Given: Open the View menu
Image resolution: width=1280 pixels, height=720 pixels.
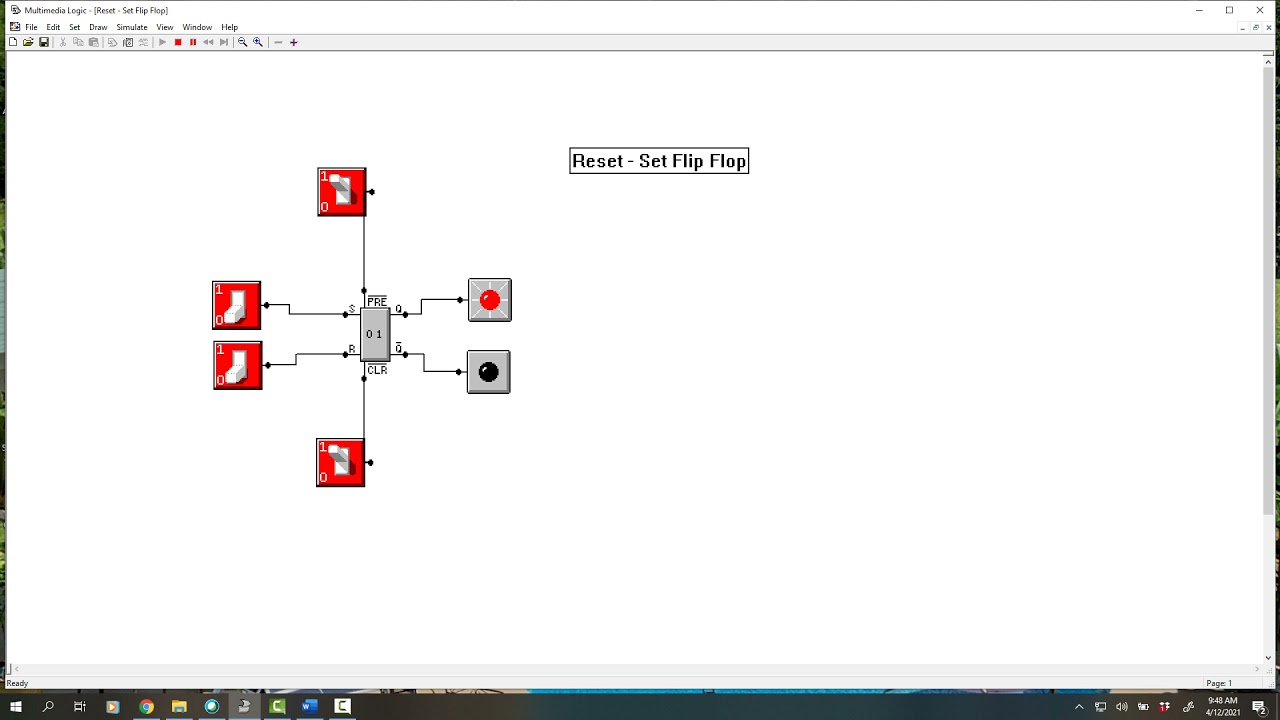Looking at the screenshot, I should click(165, 27).
